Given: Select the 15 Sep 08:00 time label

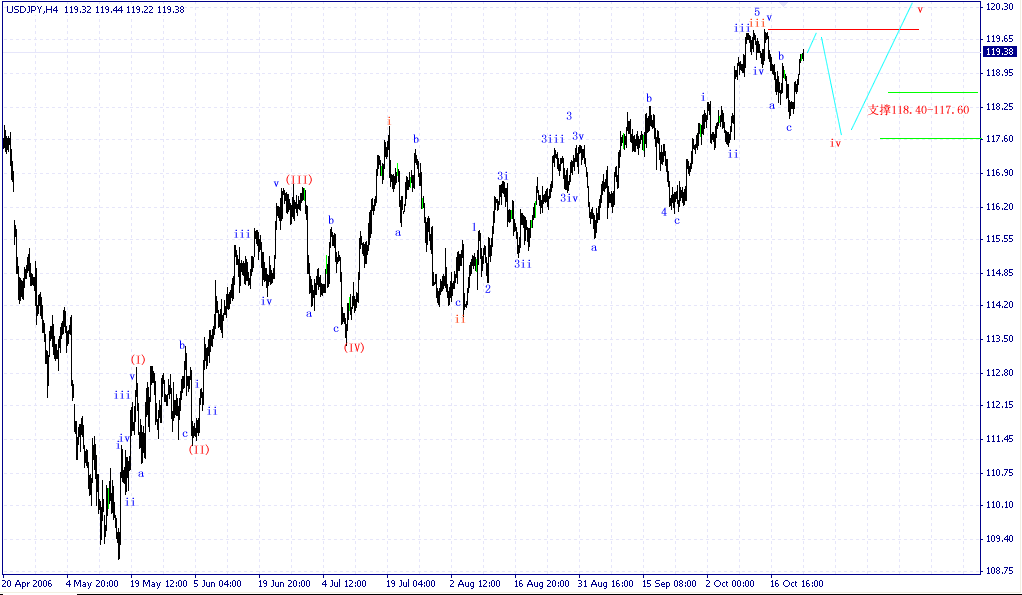Looking at the screenshot, I should (x=669, y=583).
